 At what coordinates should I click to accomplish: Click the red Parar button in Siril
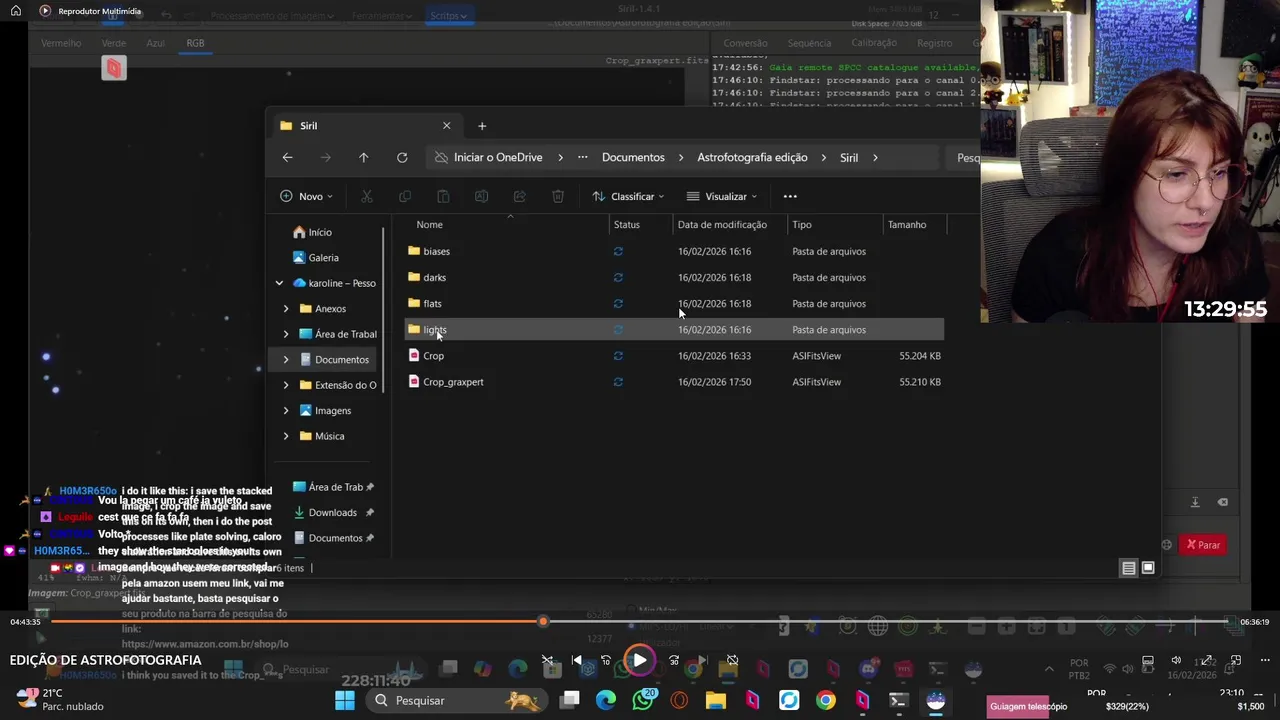pos(1203,546)
